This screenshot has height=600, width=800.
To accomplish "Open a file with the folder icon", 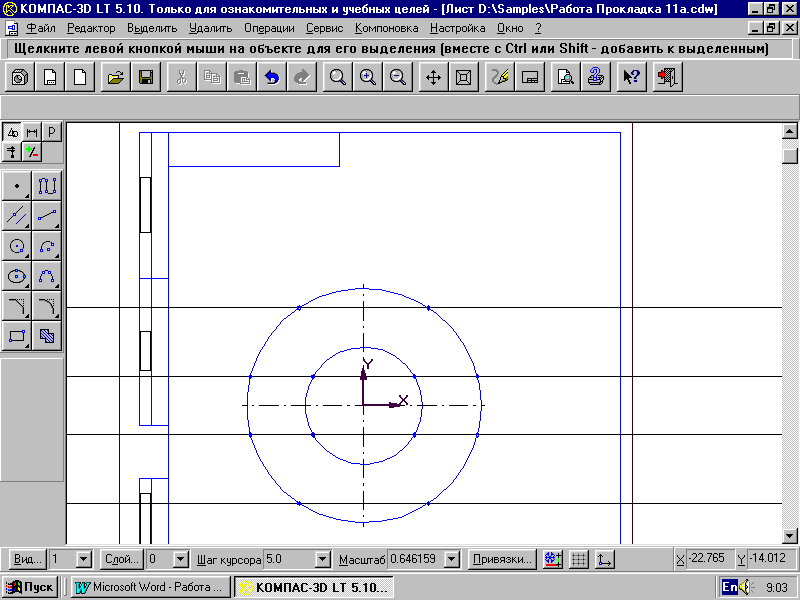I will pyautogui.click(x=116, y=77).
